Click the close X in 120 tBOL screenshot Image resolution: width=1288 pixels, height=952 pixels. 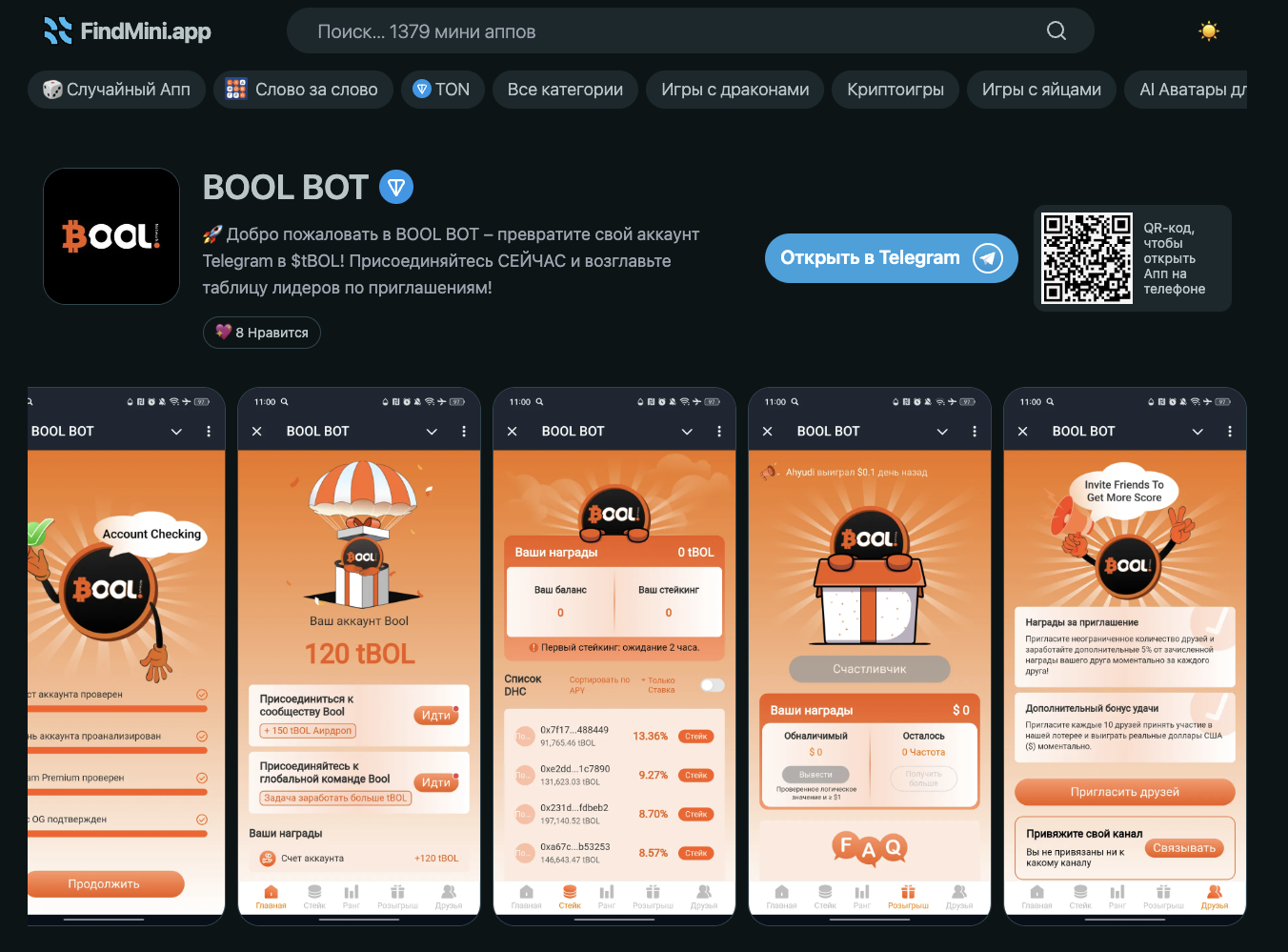click(x=256, y=432)
